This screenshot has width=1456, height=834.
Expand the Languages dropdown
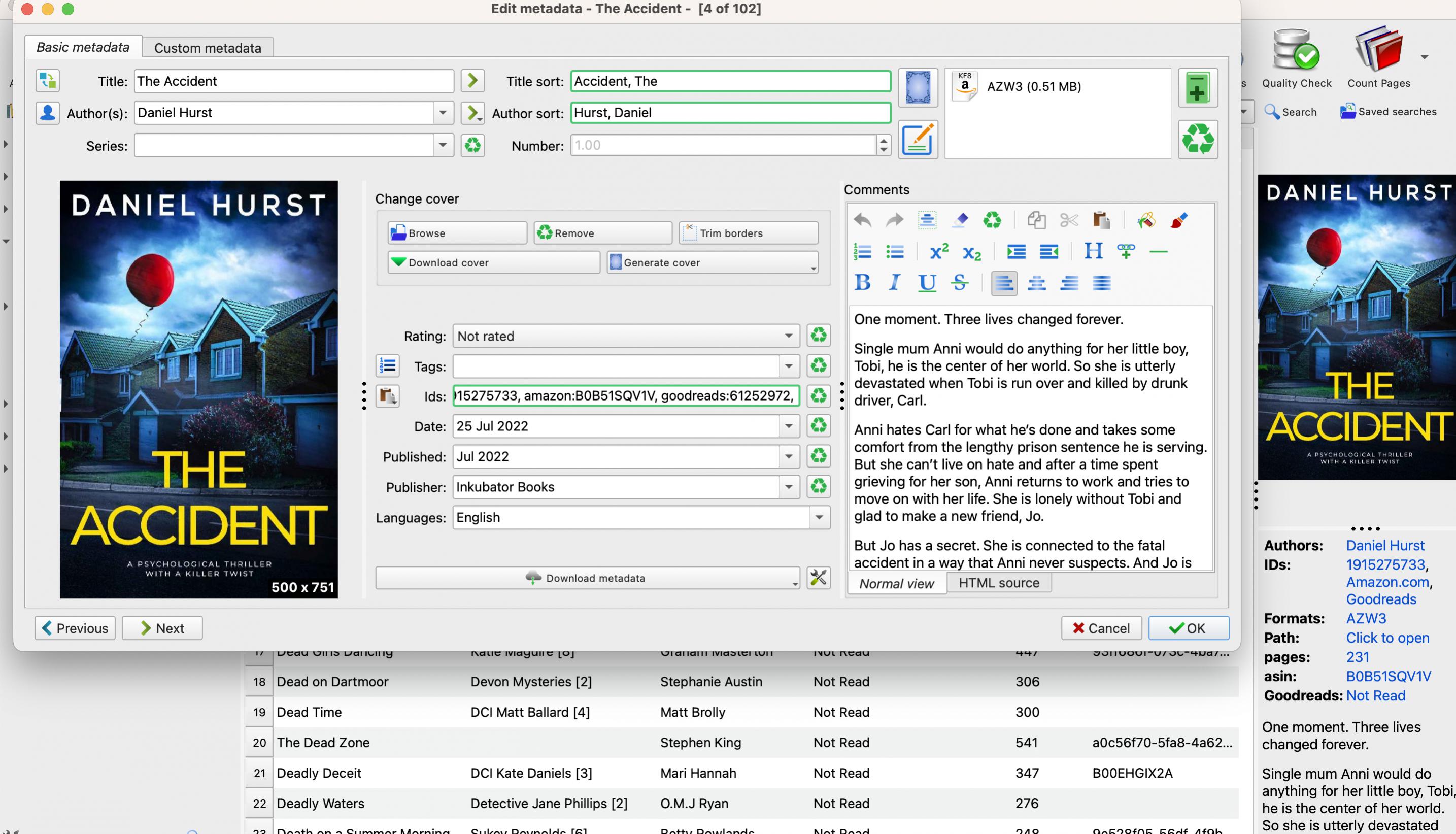[819, 517]
